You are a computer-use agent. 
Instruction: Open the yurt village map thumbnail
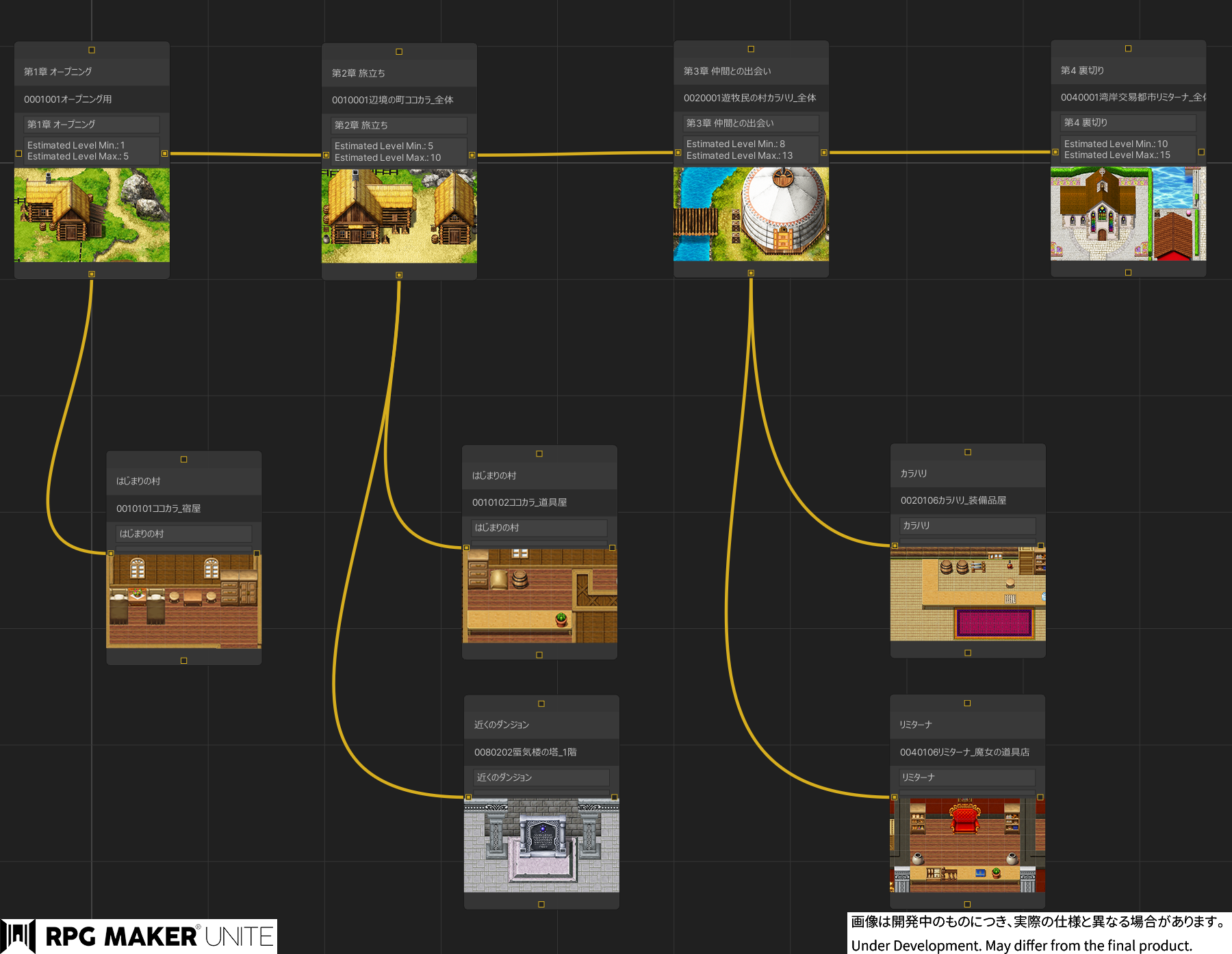click(751, 214)
